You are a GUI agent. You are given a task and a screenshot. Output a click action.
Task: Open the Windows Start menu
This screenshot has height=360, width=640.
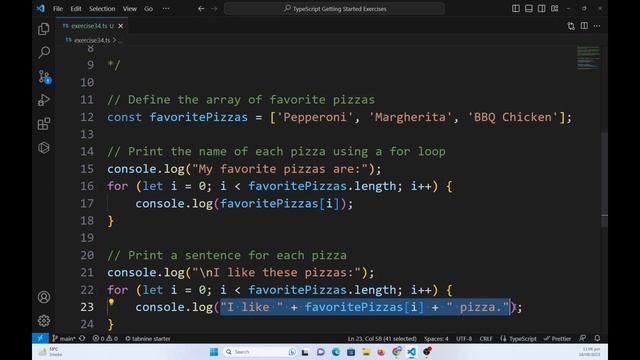[x=213, y=352]
